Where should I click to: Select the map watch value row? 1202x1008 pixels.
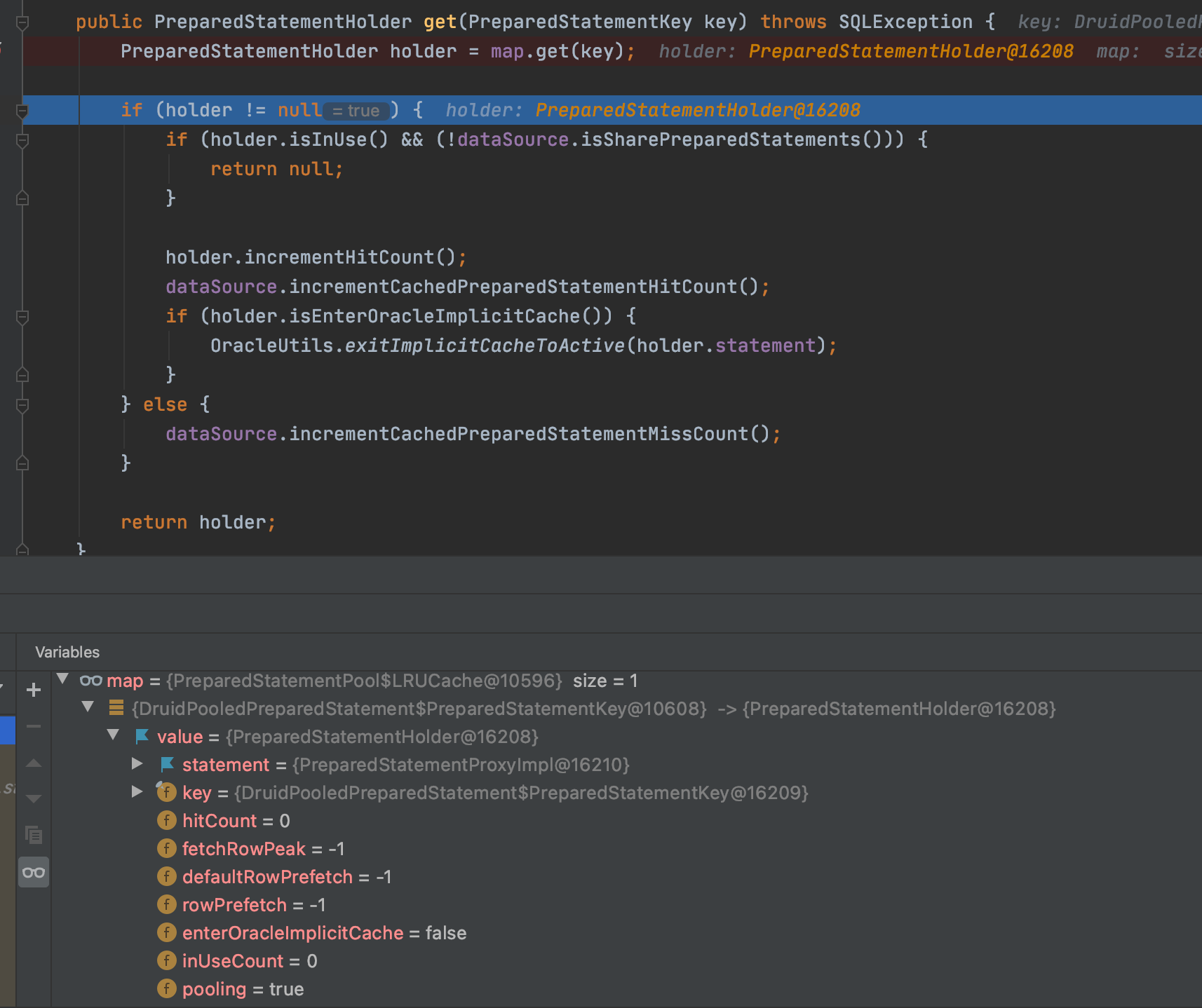626,681
